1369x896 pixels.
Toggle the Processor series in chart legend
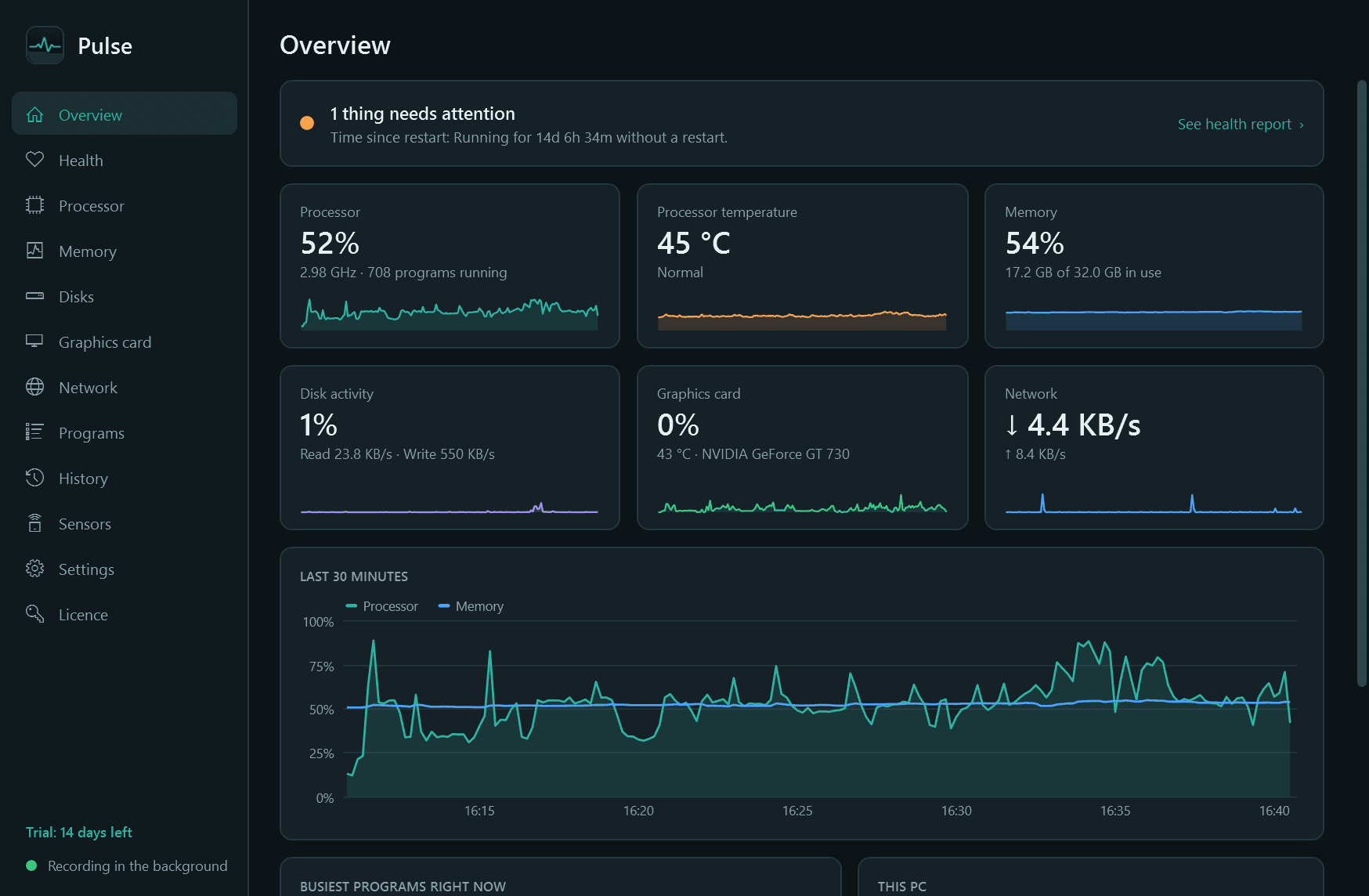(382, 606)
